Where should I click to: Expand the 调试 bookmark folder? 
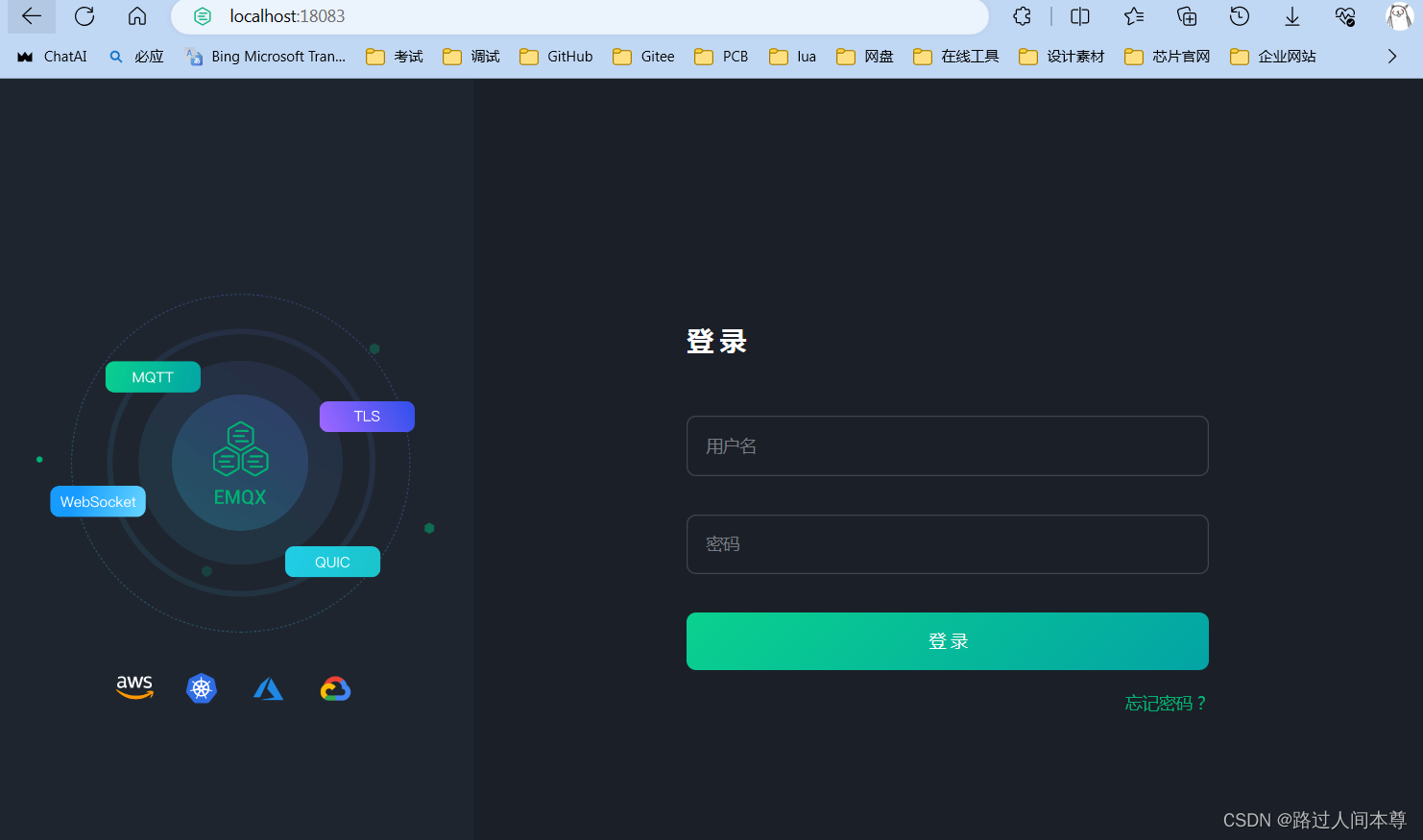point(471,57)
